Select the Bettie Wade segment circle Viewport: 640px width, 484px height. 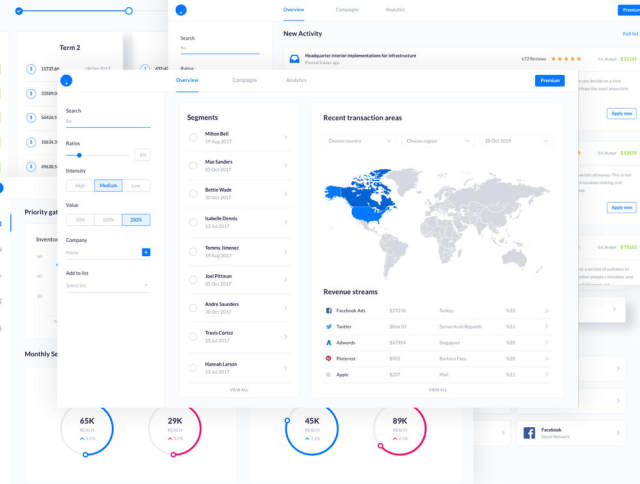coord(193,193)
